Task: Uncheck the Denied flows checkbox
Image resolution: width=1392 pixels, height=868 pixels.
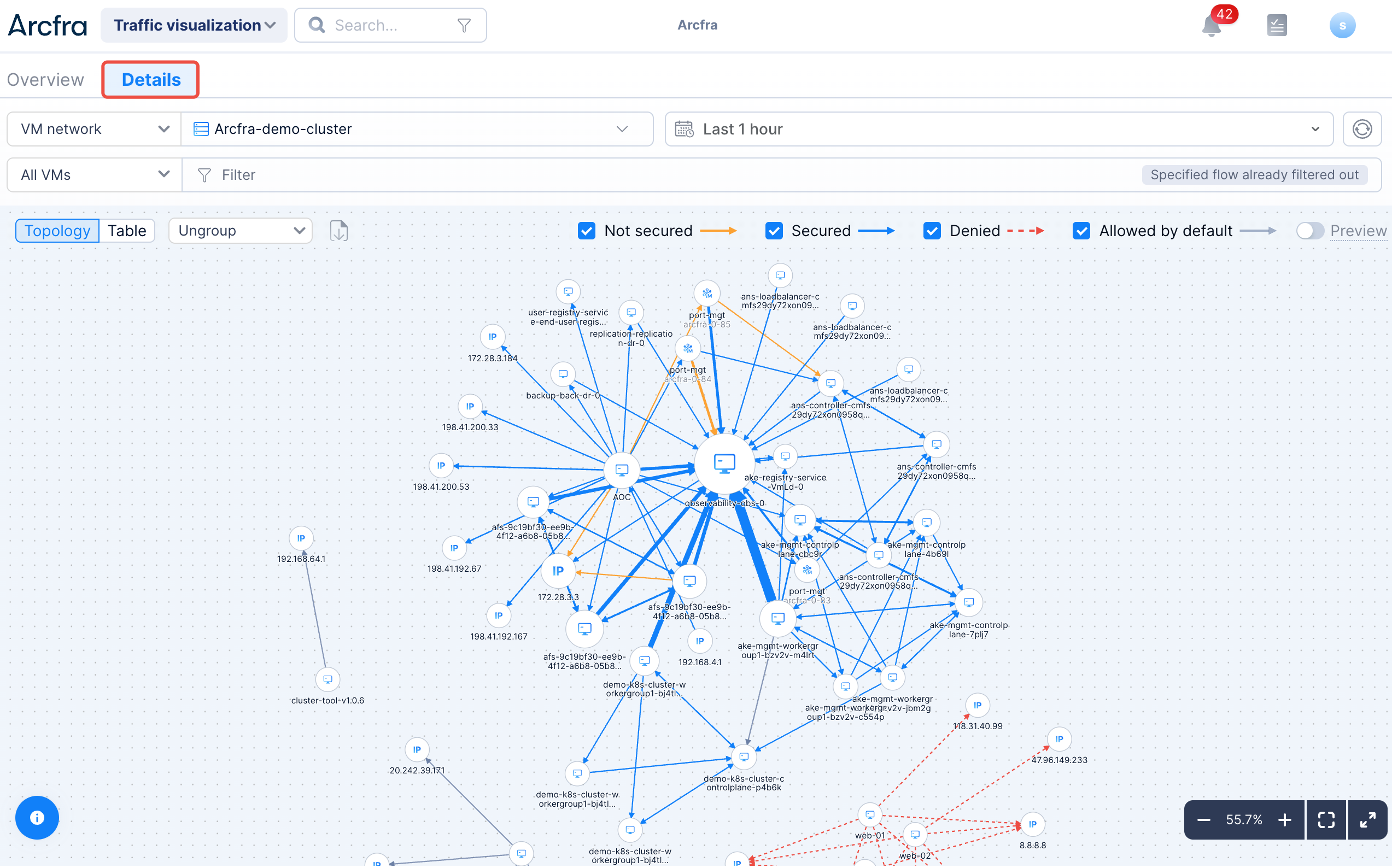Action: click(932, 231)
